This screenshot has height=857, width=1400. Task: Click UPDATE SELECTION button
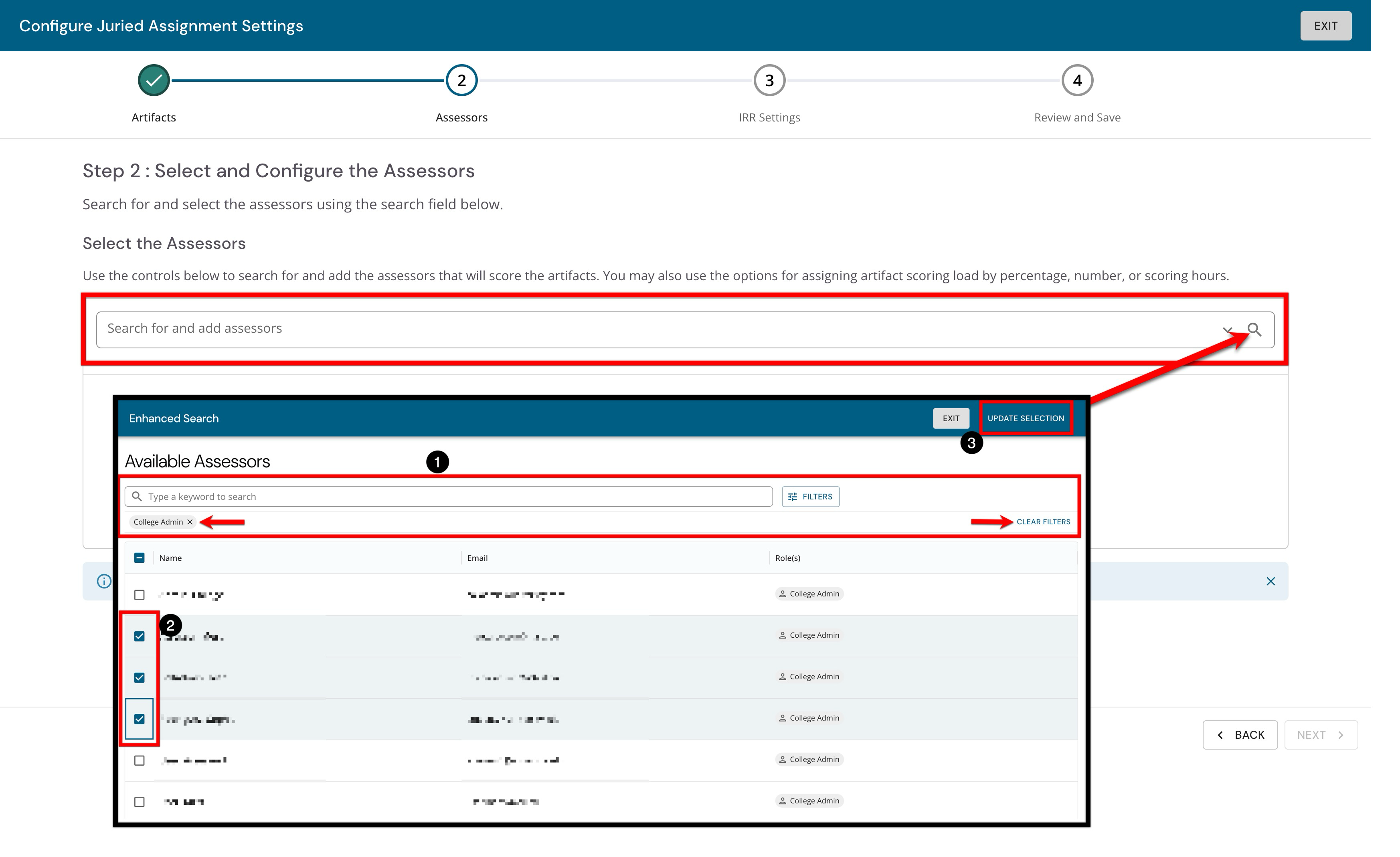coord(1026,418)
